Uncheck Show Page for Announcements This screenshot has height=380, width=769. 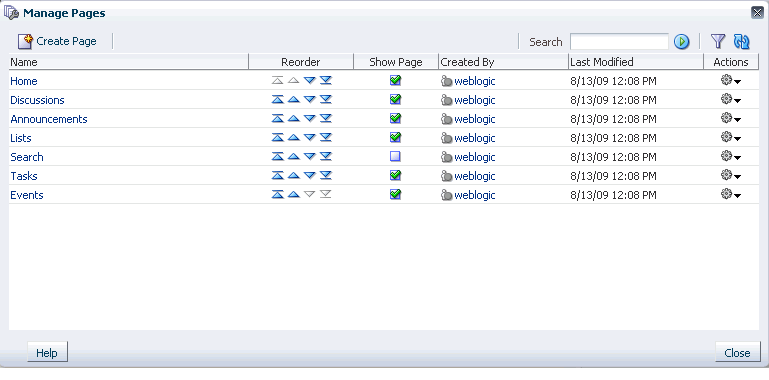click(x=395, y=119)
